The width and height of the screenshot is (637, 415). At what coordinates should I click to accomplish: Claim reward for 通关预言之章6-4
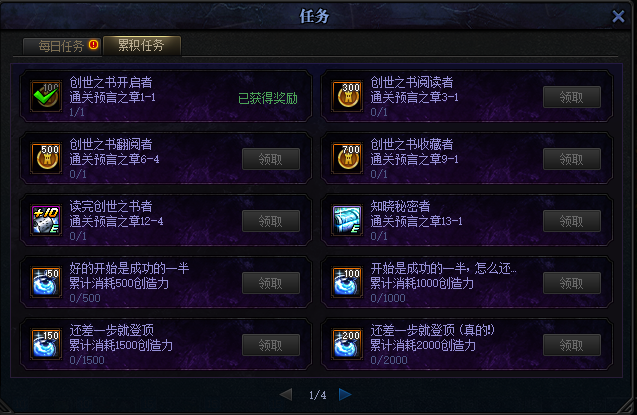click(x=271, y=159)
